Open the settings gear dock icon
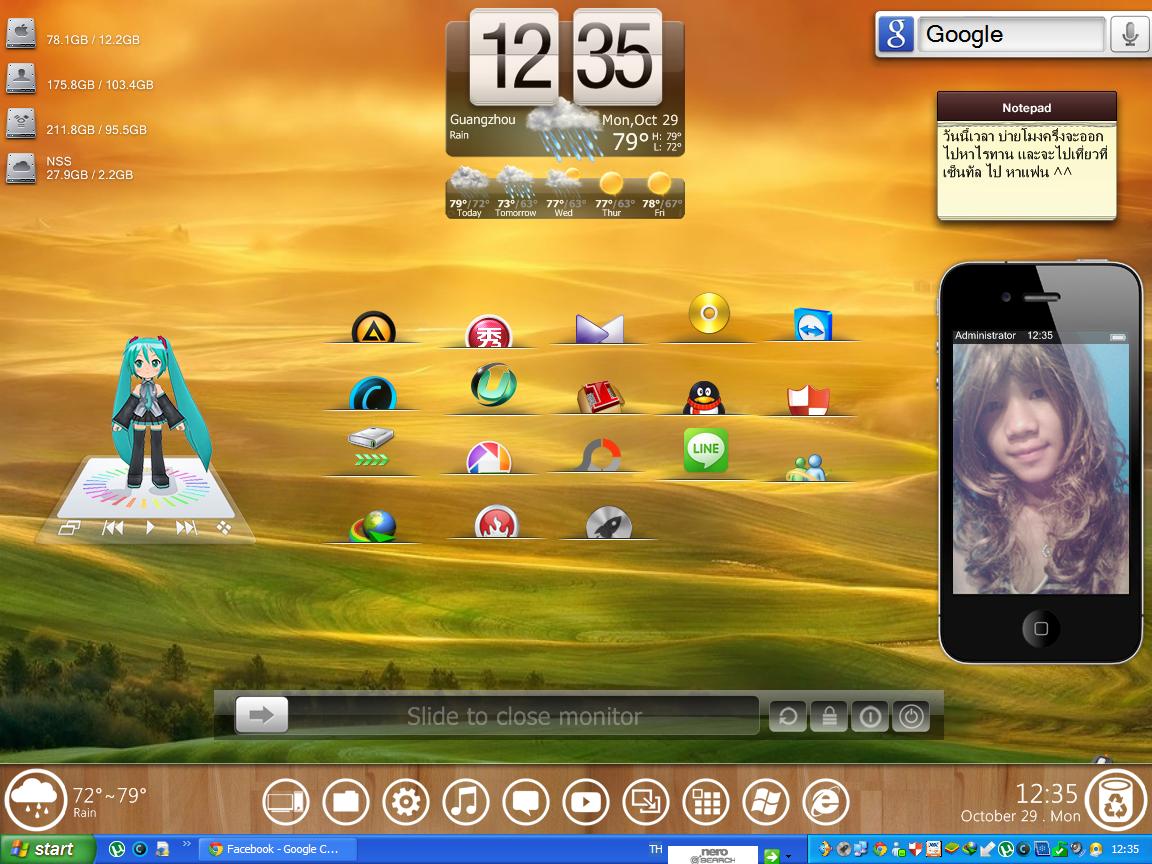Image resolution: width=1152 pixels, height=864 pixels. [x=406, y=801]
